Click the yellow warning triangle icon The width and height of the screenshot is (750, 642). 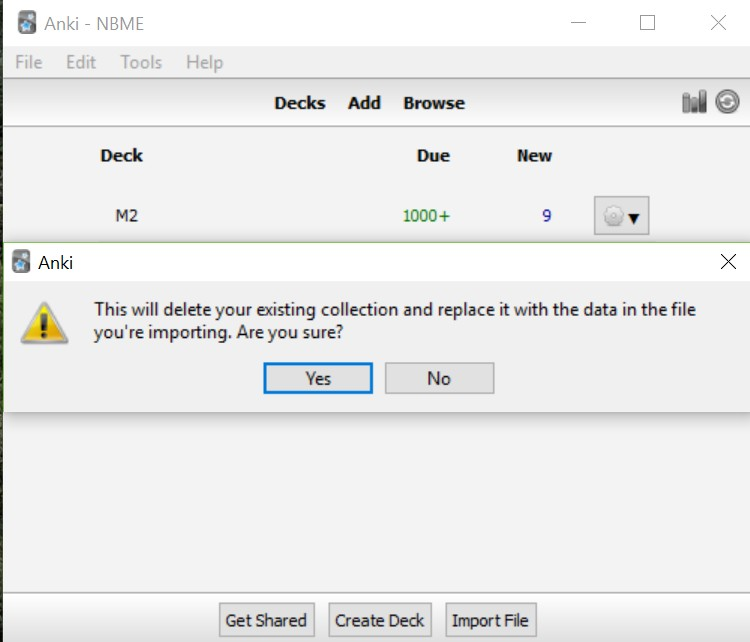click(x=44, y=323)
